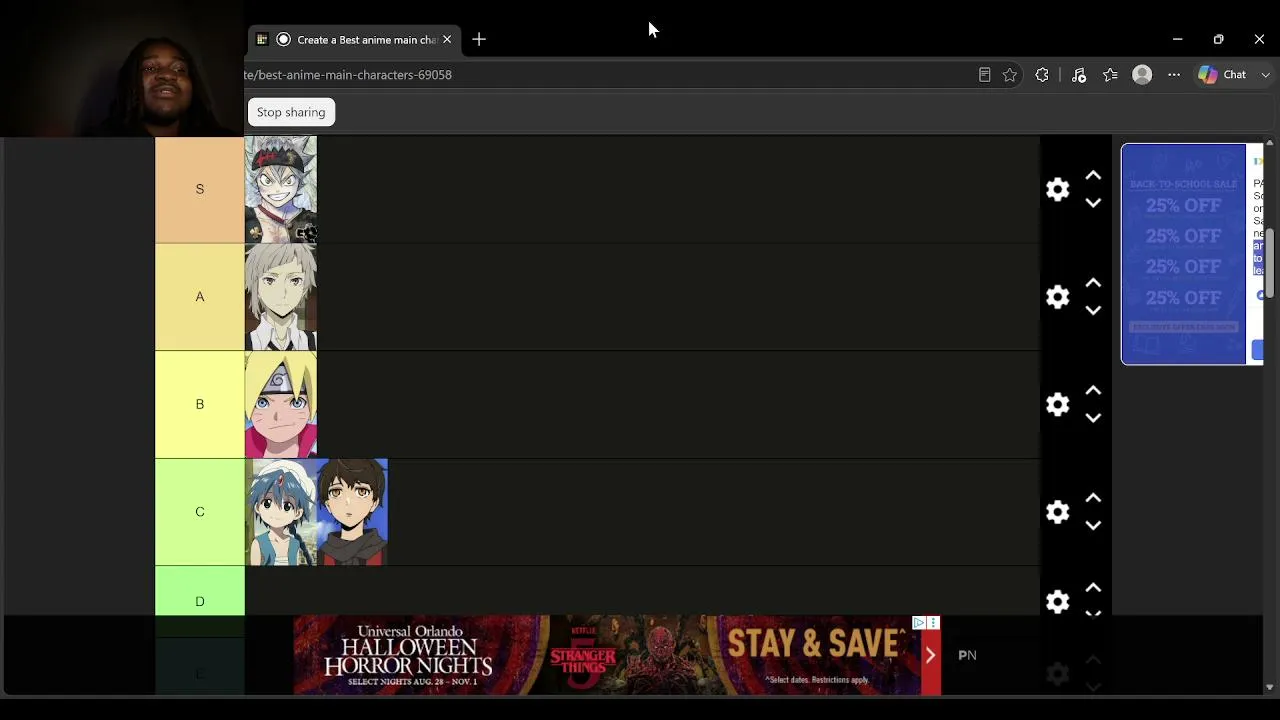
Task: Open the browser extensions menu
Action: (x=1042, y=75)
